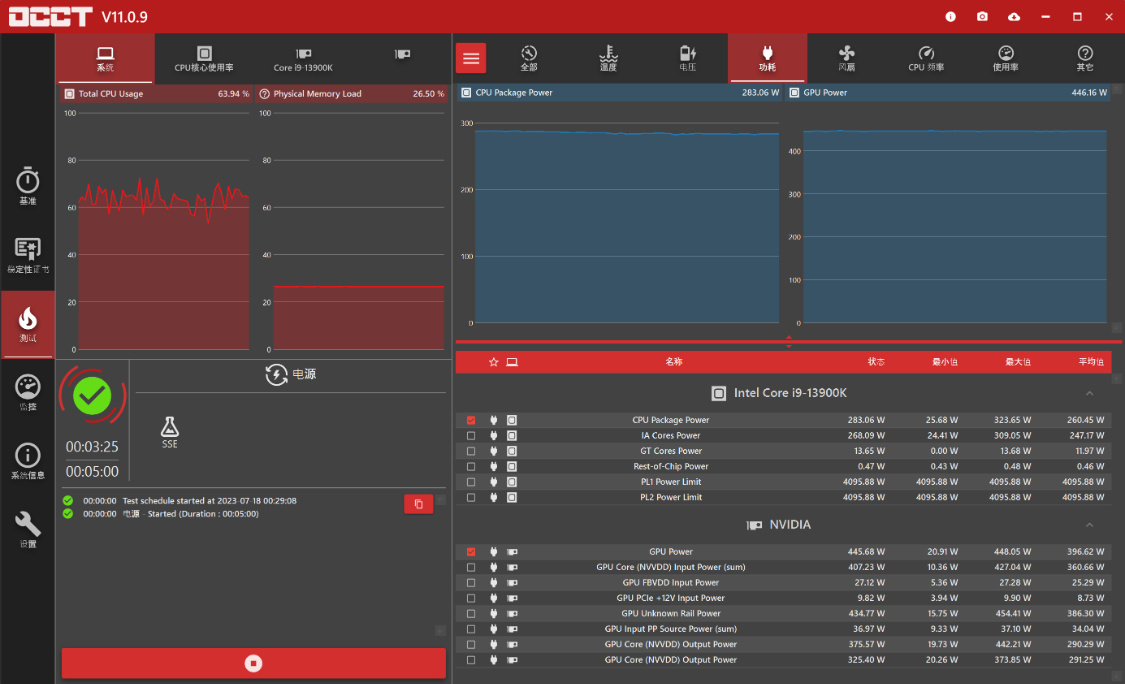Click the Total CPU Usage graph
1125x684 pixels.
tap(164, 231)
